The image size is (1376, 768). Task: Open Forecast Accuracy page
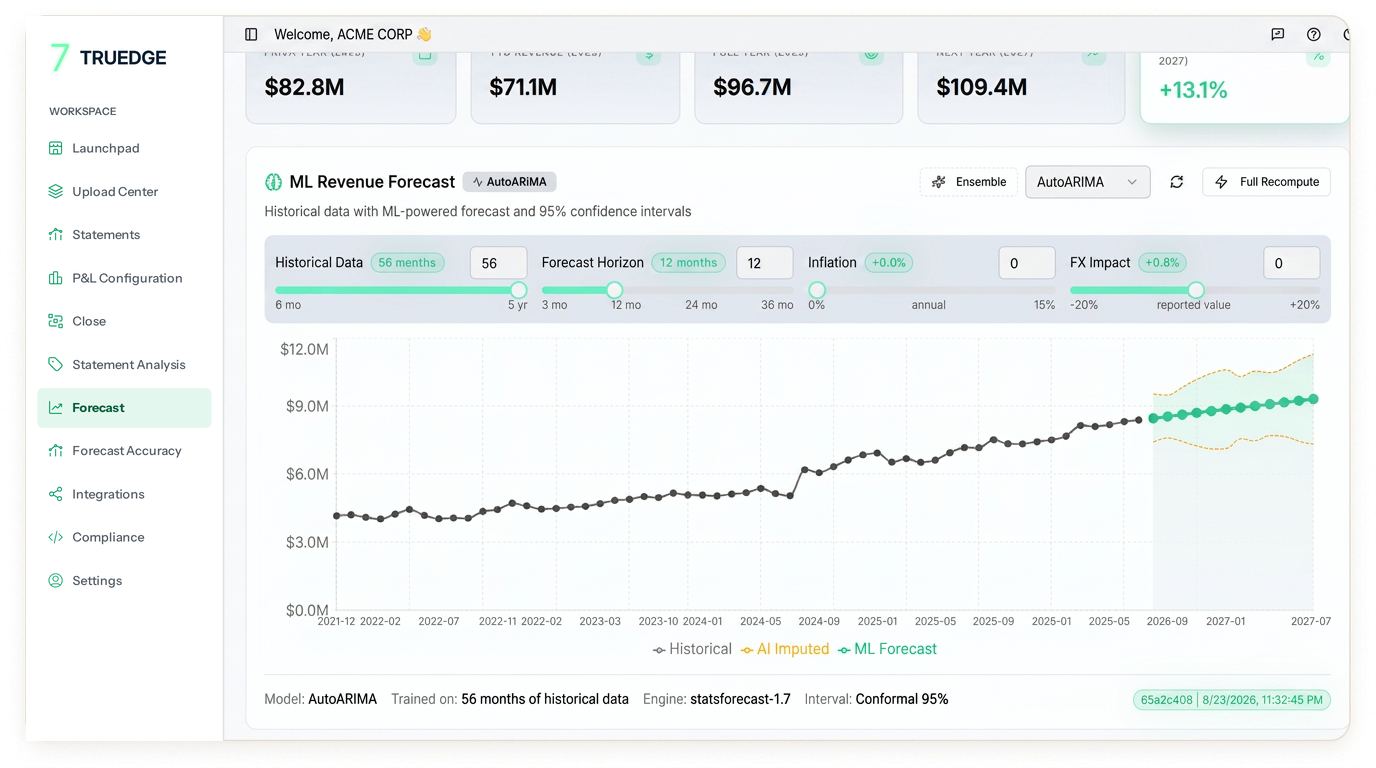tap(124, 451)
